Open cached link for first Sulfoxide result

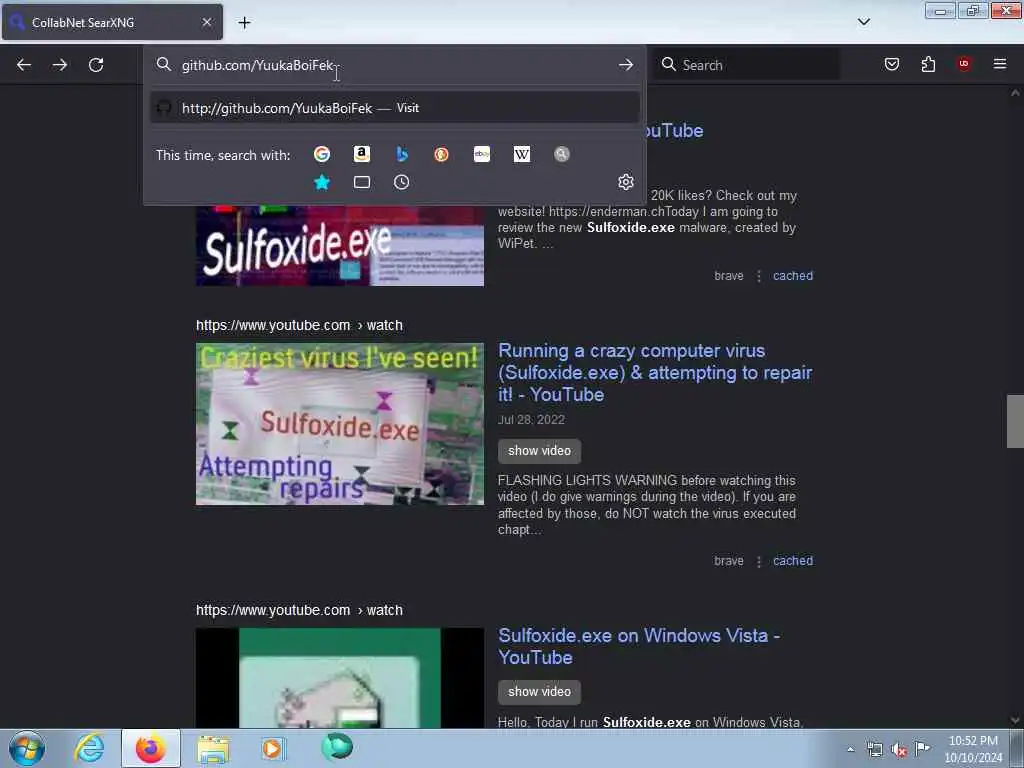pos(793,276)
